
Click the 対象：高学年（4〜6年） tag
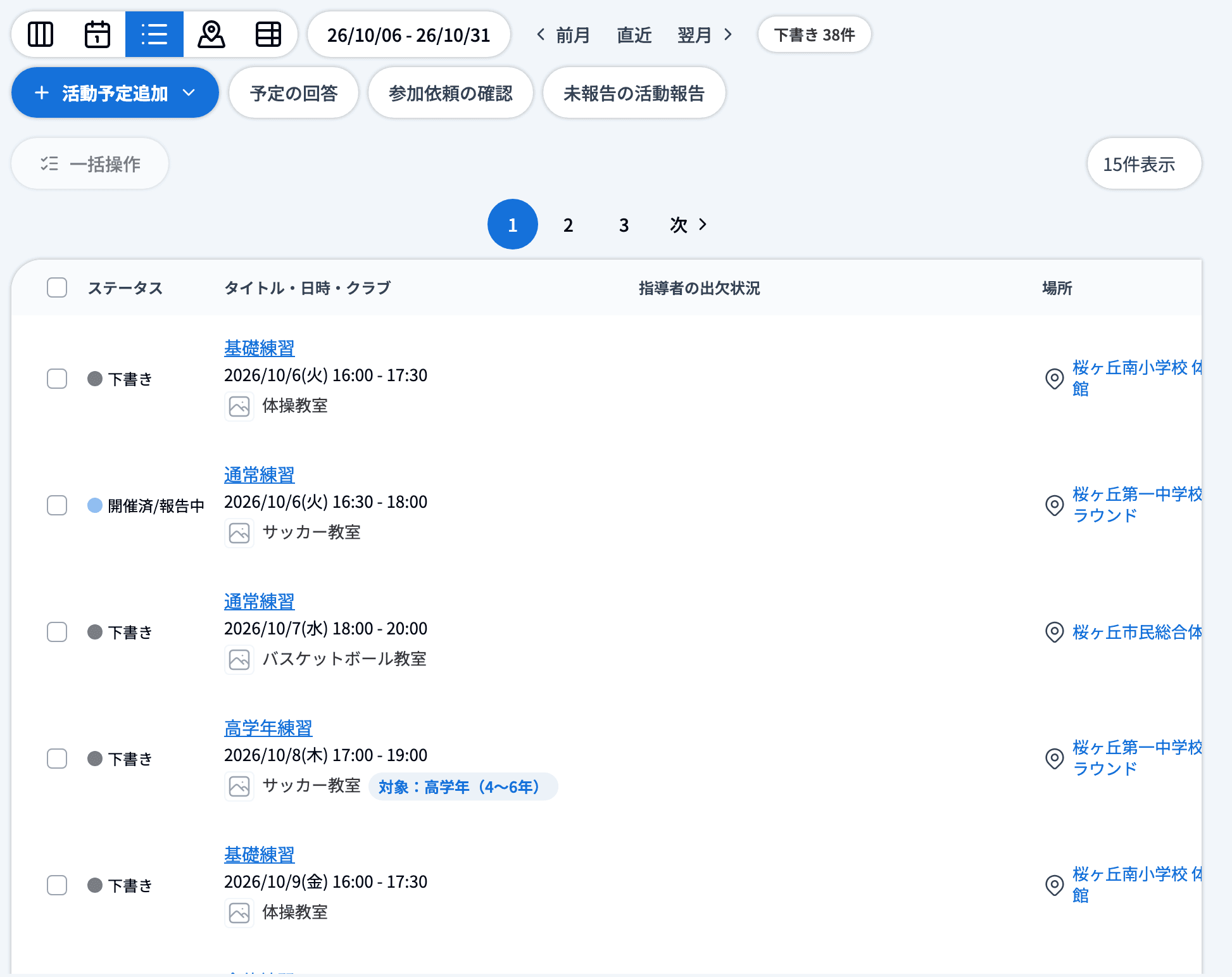click(x=463, y=786)
